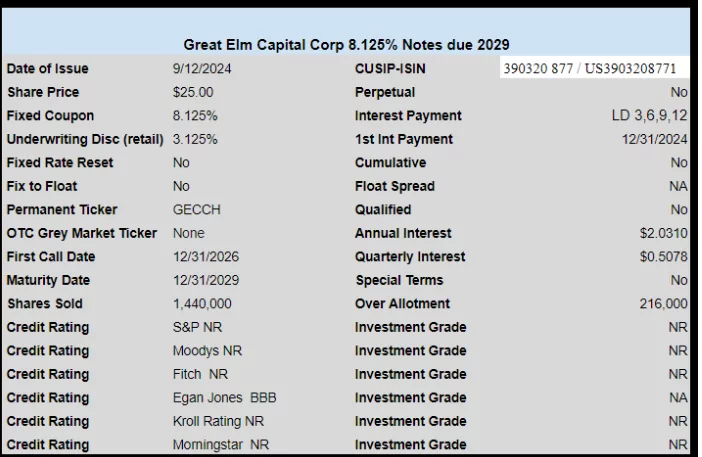Click the Over Allotment value 216,000
Screen dimensions: 702x457
coord(663,303)
